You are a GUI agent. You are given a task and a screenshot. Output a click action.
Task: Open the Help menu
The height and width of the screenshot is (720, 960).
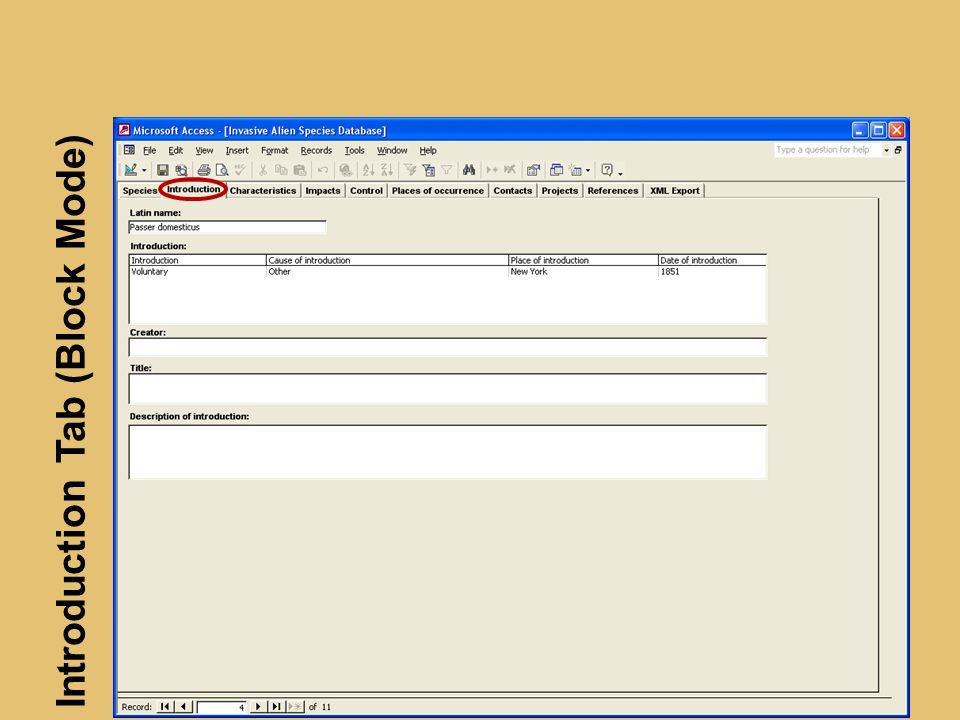428,150
